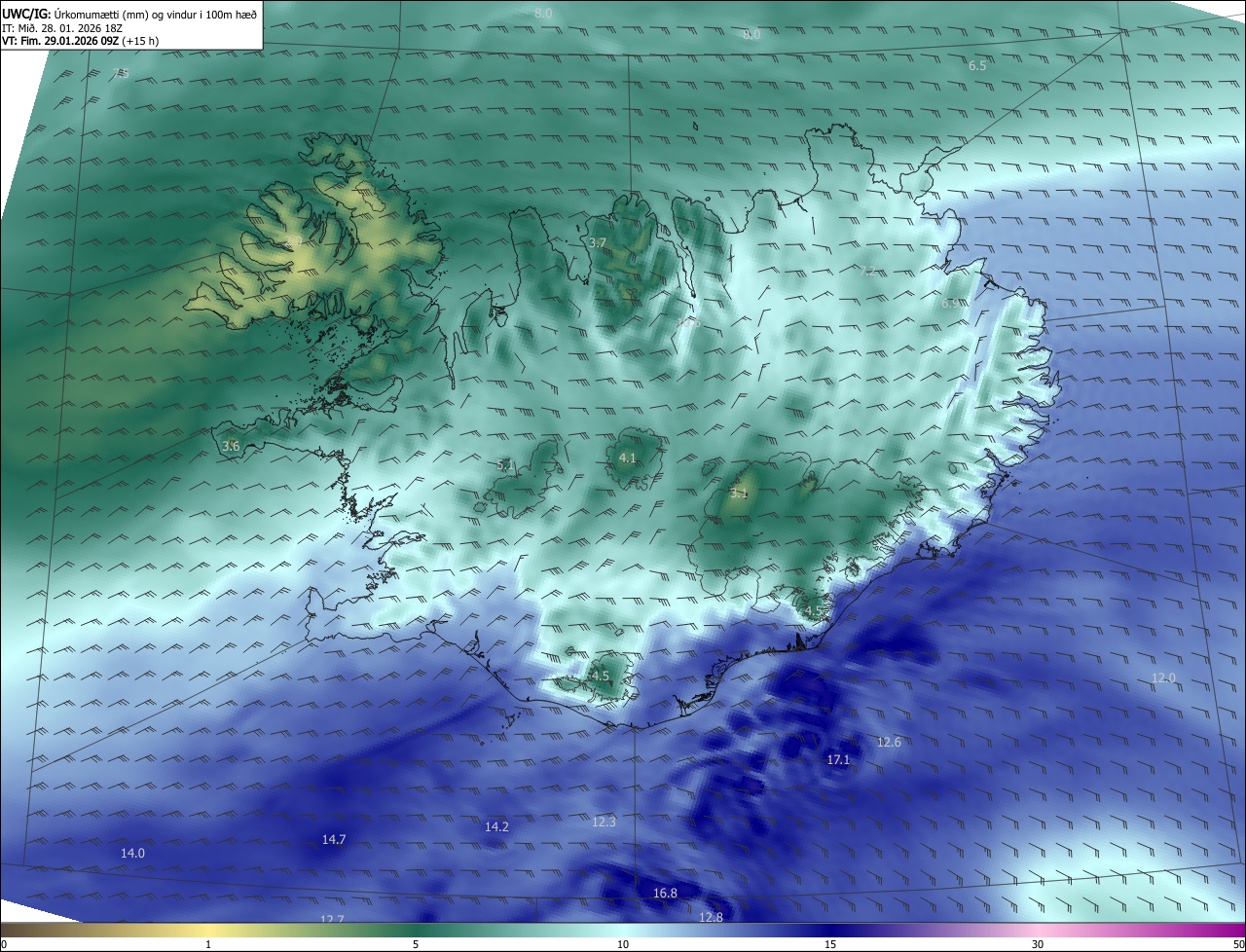Click the 17.1 value label
Viewport: 1246px width, 952px height.
[x=838, y=759]
